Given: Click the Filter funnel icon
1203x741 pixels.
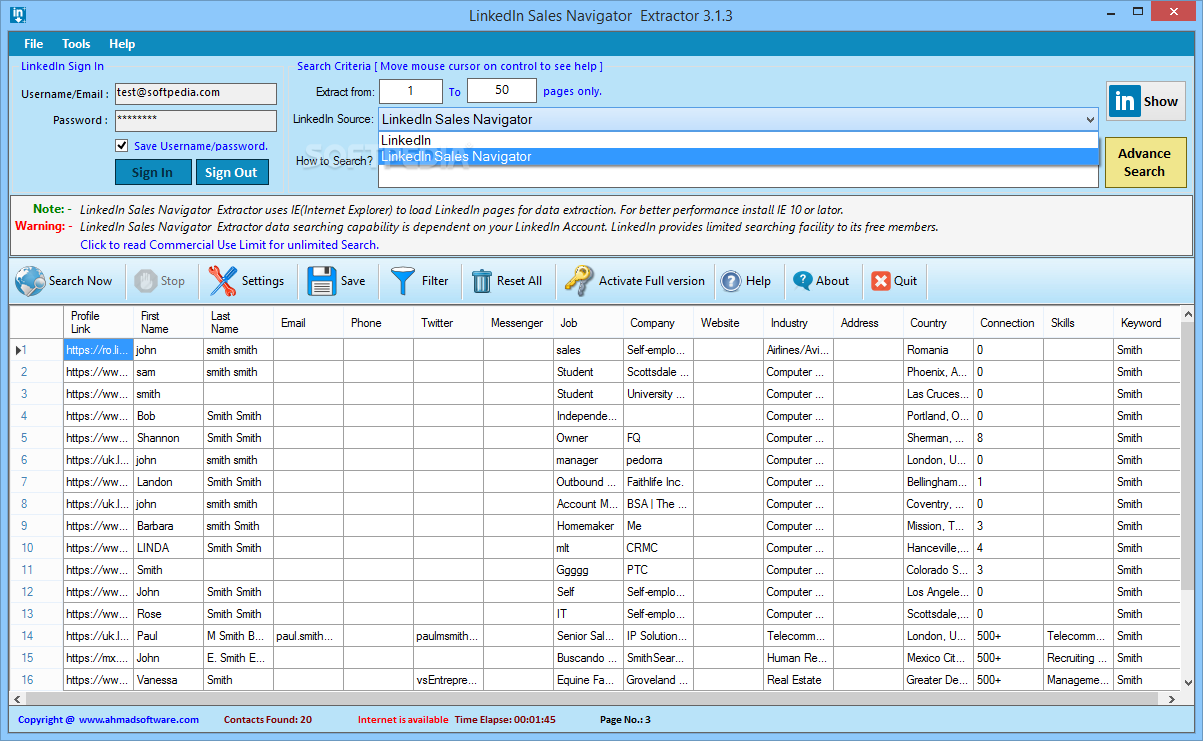Looking at the screenshot, I should 403,281.
